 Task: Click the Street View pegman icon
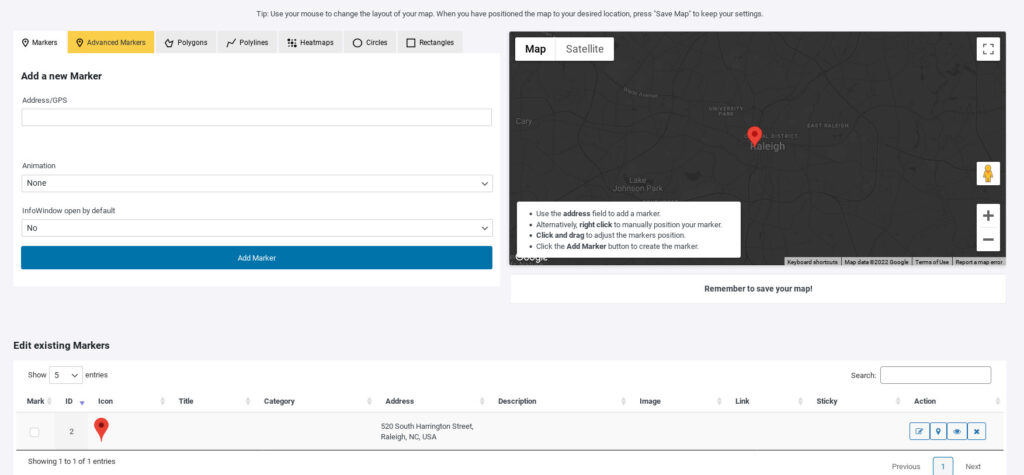click(x=988, y=173)
